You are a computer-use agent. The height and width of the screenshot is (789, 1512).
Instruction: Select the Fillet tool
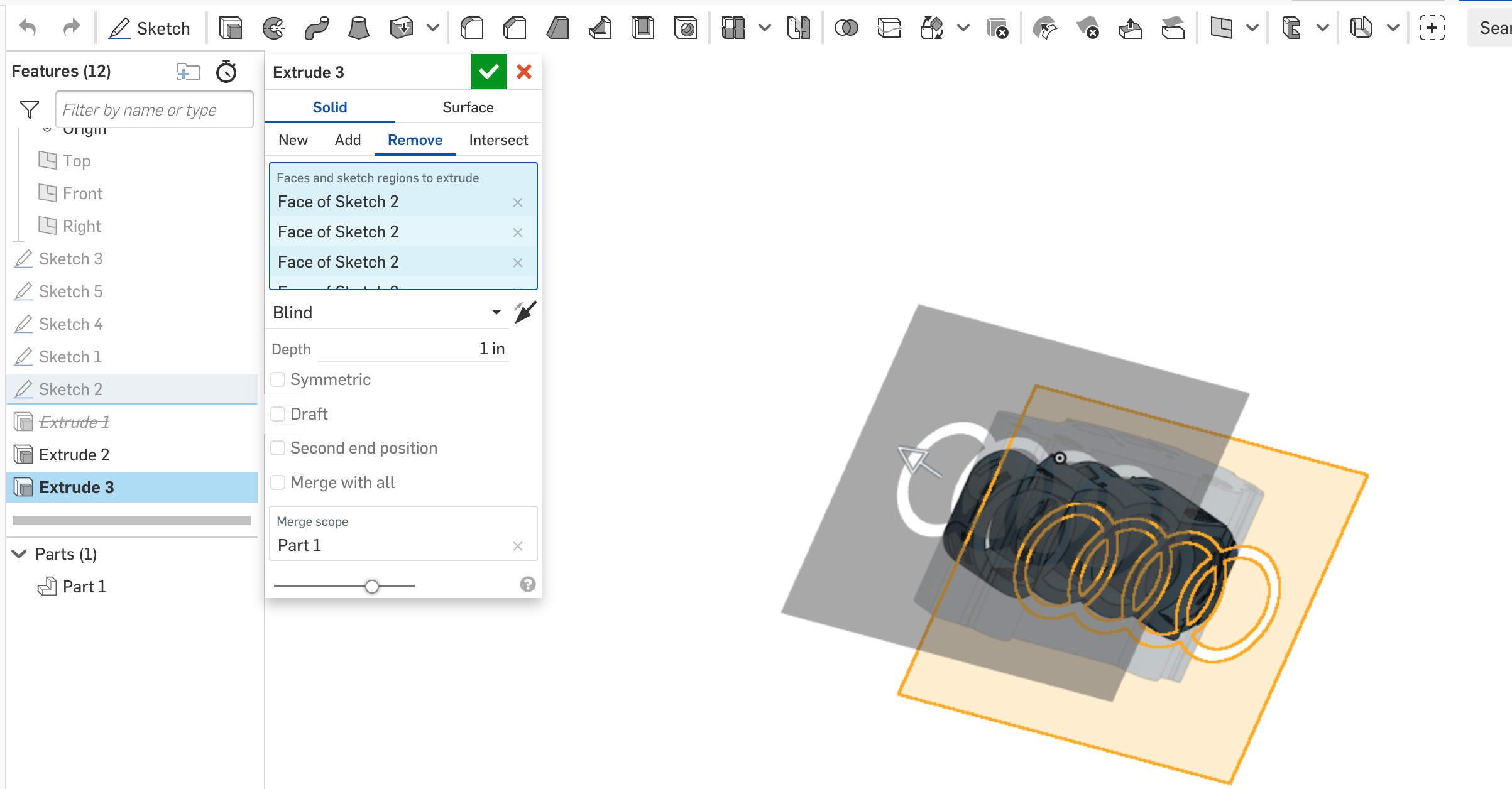(x=472, y=28)
